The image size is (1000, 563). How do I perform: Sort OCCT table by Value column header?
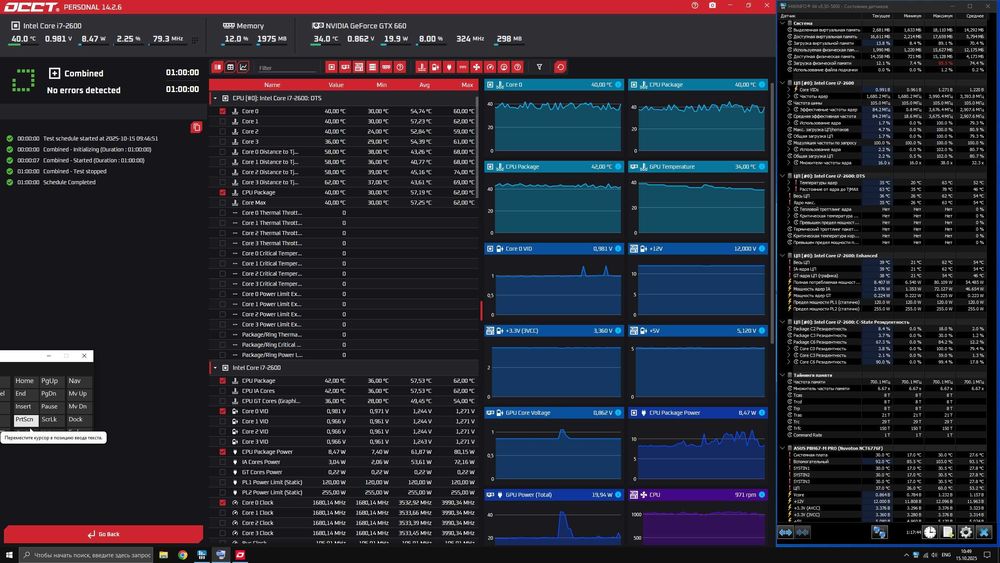(336, 85)
